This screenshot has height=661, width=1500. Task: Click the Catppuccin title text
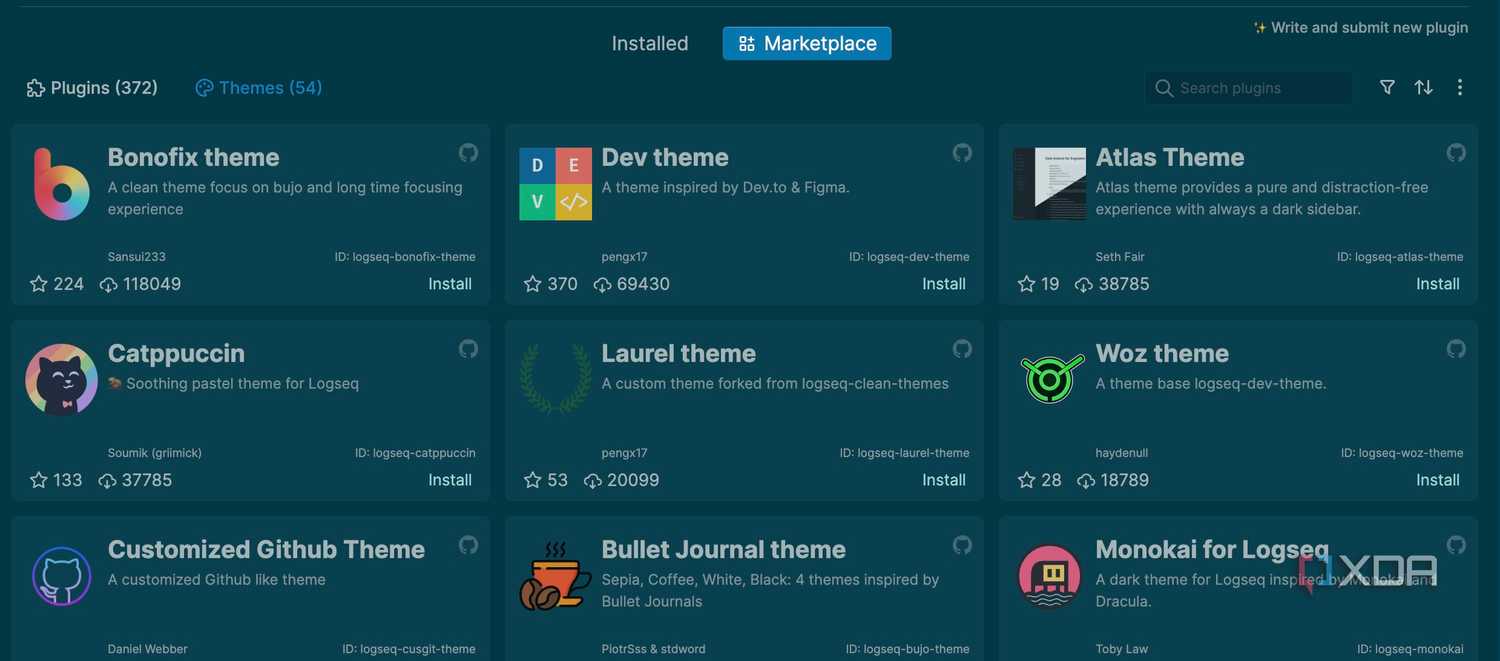pyautogui.click(x=176, y=353)
